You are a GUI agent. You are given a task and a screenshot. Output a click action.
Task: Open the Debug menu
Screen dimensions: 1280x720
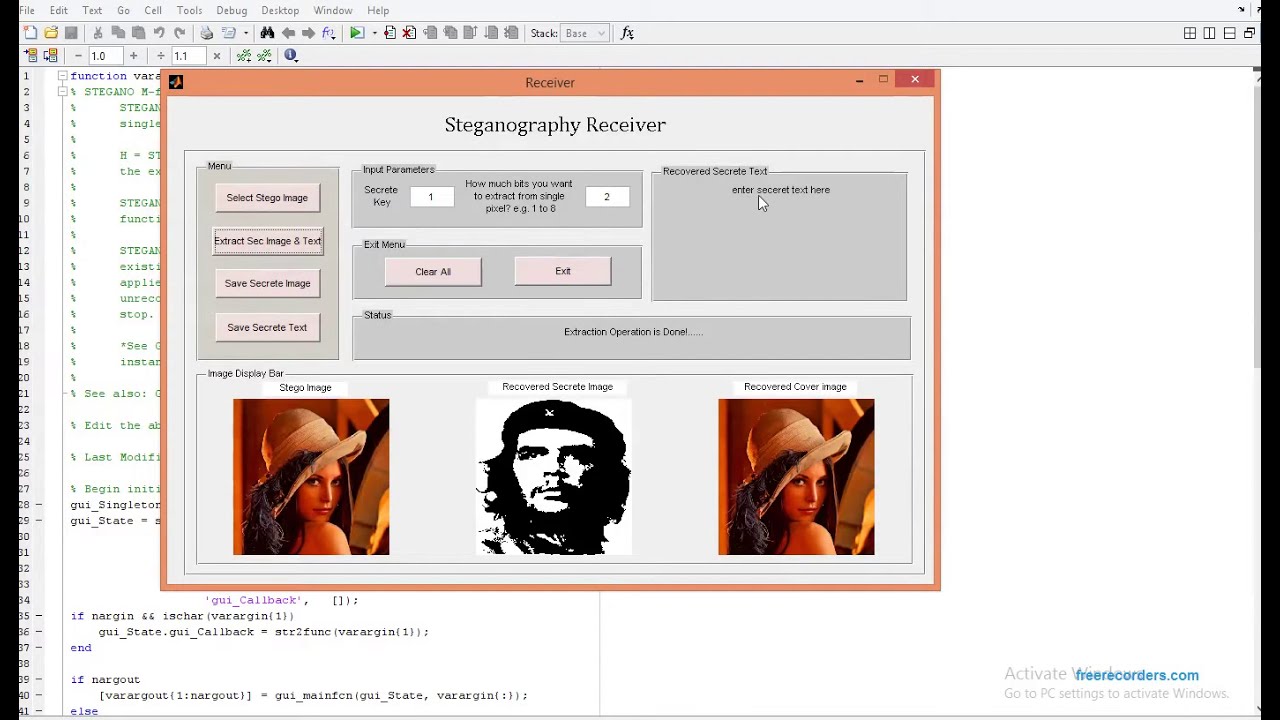tap(232, 10)
